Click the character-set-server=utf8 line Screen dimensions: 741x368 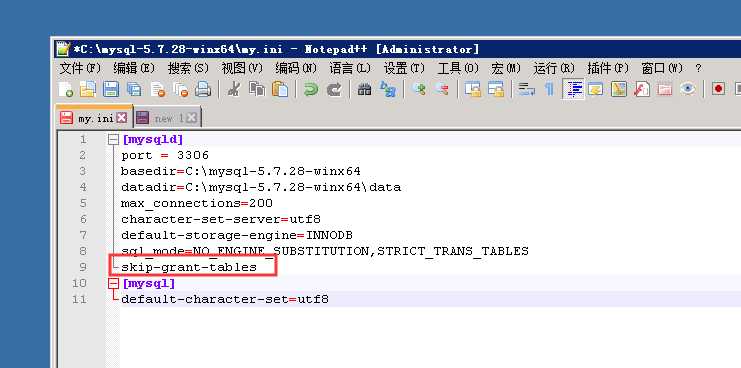(221, 219)
